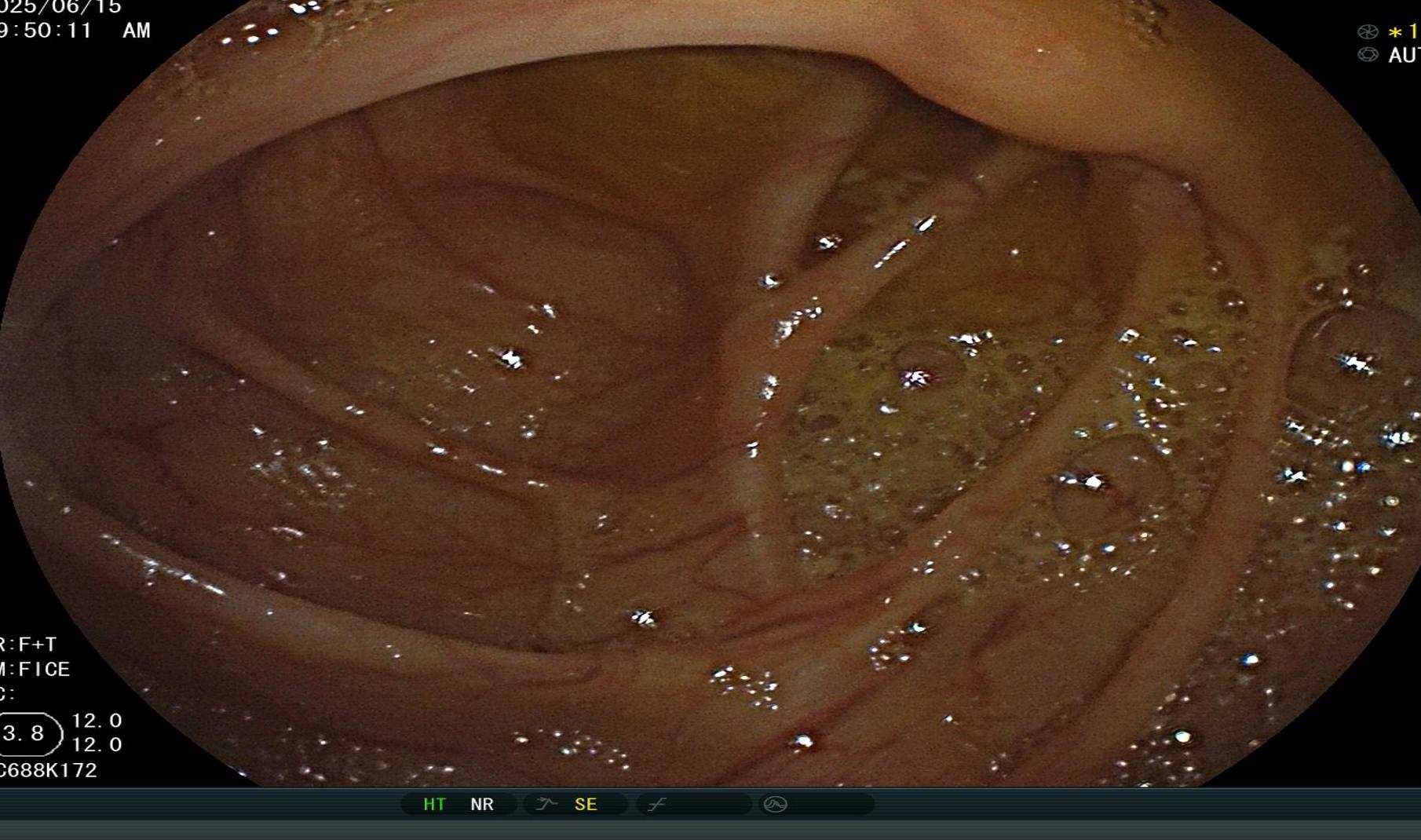This screenshot has height=840, width=1421.
Task: Click the AM time label
Action: click(x=137, y=31)
